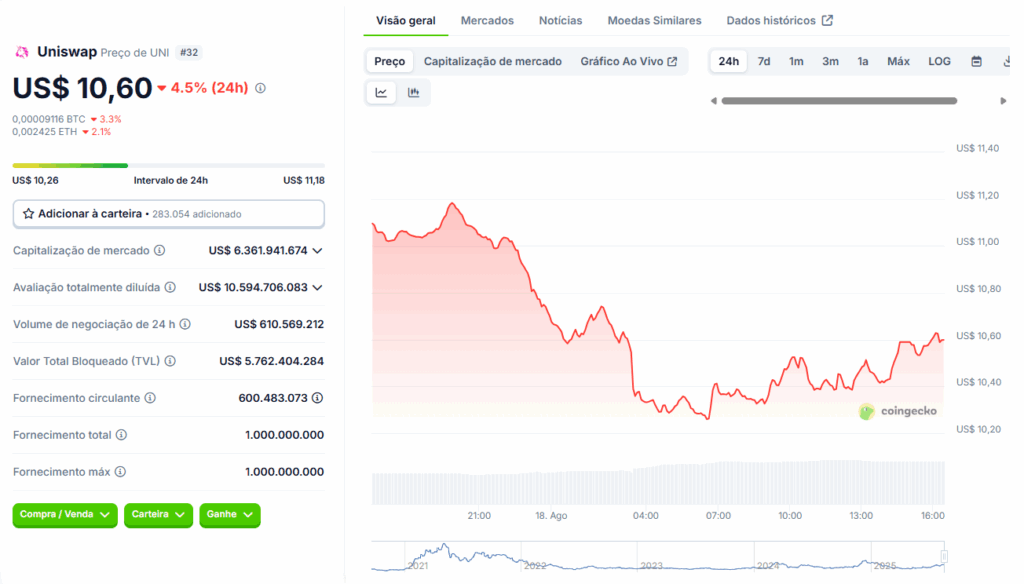The image size is (1024, 584).
Task: Click the download chart icon
Action: pyautogui.click(x=1006, y=61)
